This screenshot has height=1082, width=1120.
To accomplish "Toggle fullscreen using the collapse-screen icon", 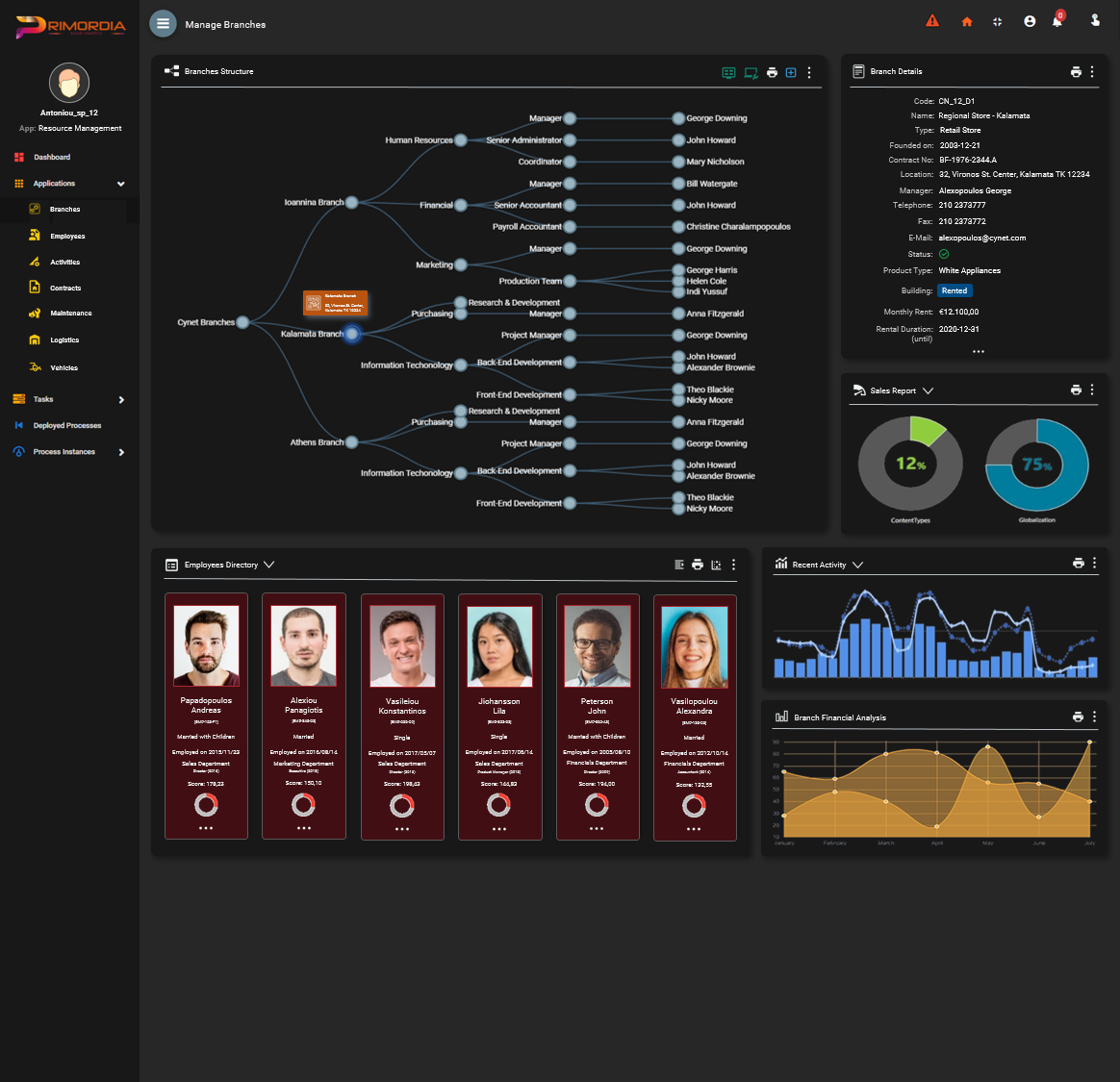I will [x=997, y=22].
